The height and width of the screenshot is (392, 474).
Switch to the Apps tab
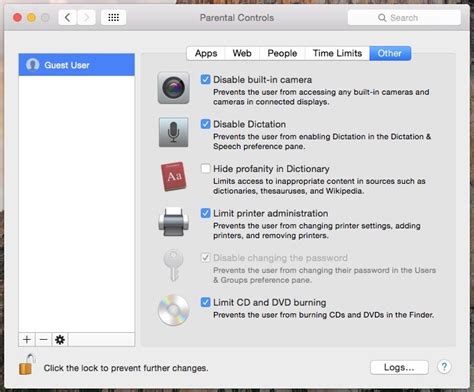pyautogui.click(x=206, y=53)
